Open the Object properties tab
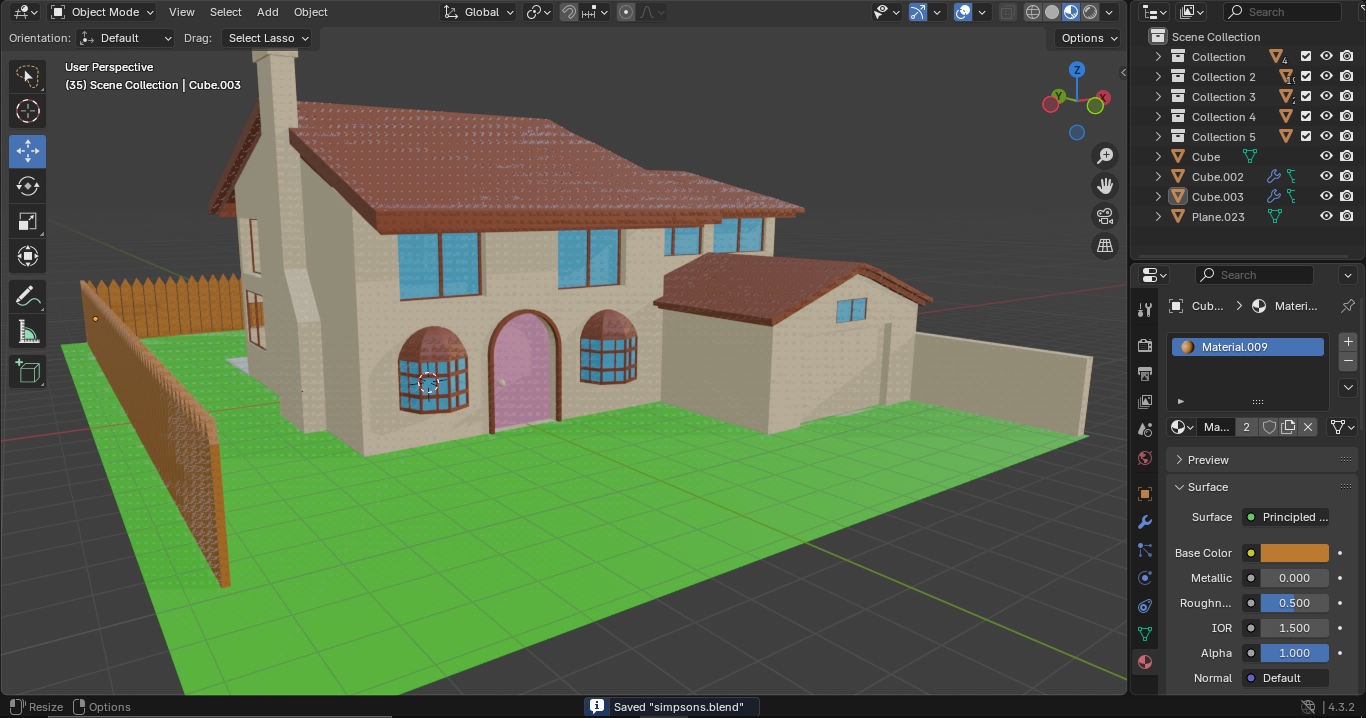Screen dimensions: 1366x718 (1146, 494)
